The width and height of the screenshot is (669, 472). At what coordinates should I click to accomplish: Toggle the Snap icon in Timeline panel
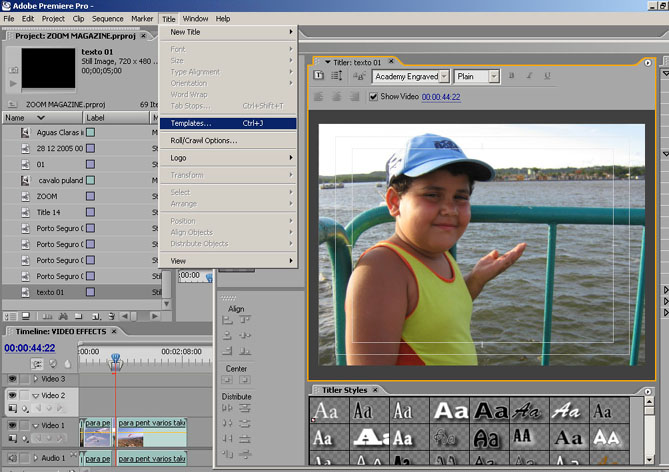(x=37, y=364)
